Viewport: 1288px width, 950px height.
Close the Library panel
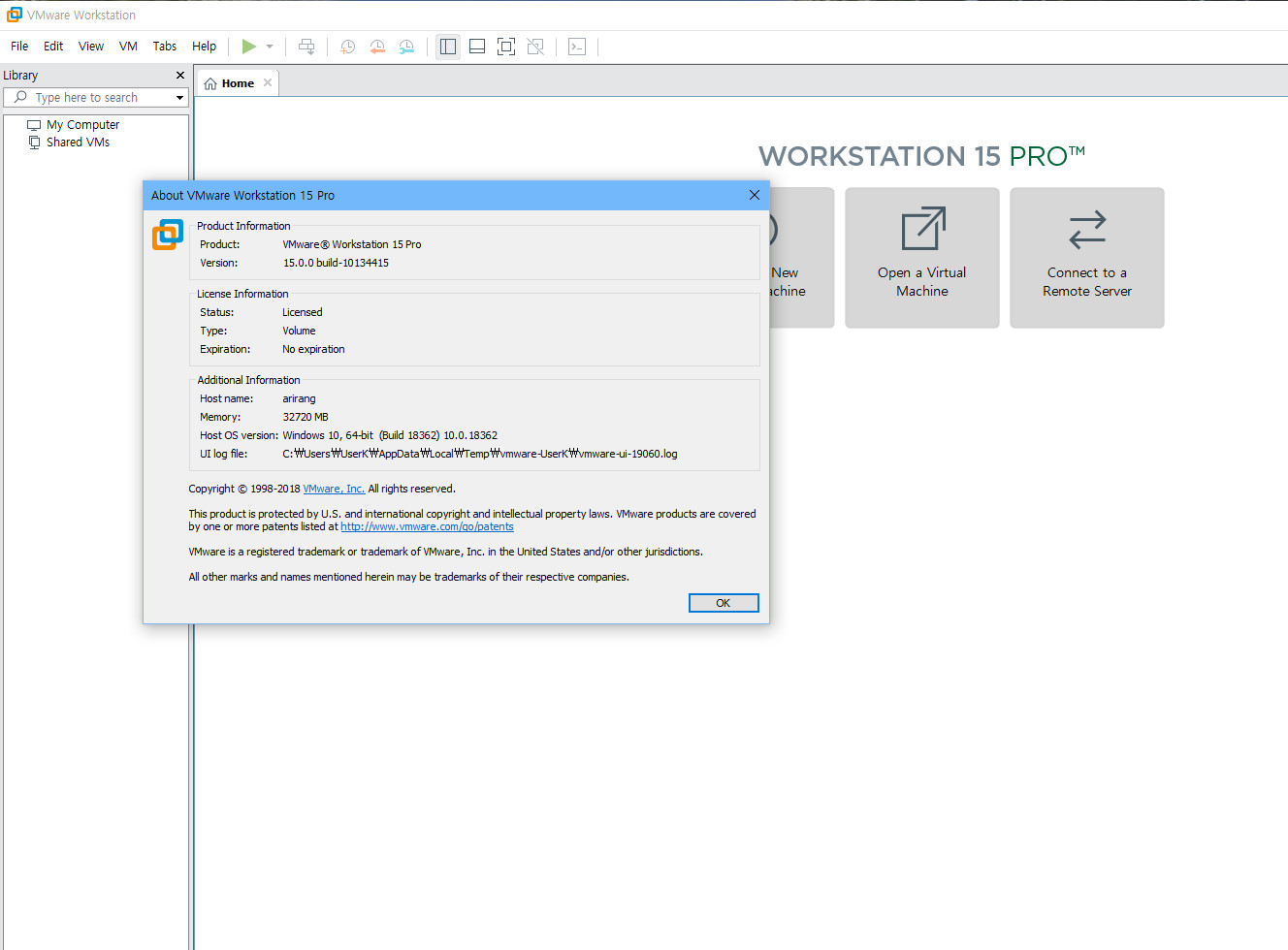180,76
